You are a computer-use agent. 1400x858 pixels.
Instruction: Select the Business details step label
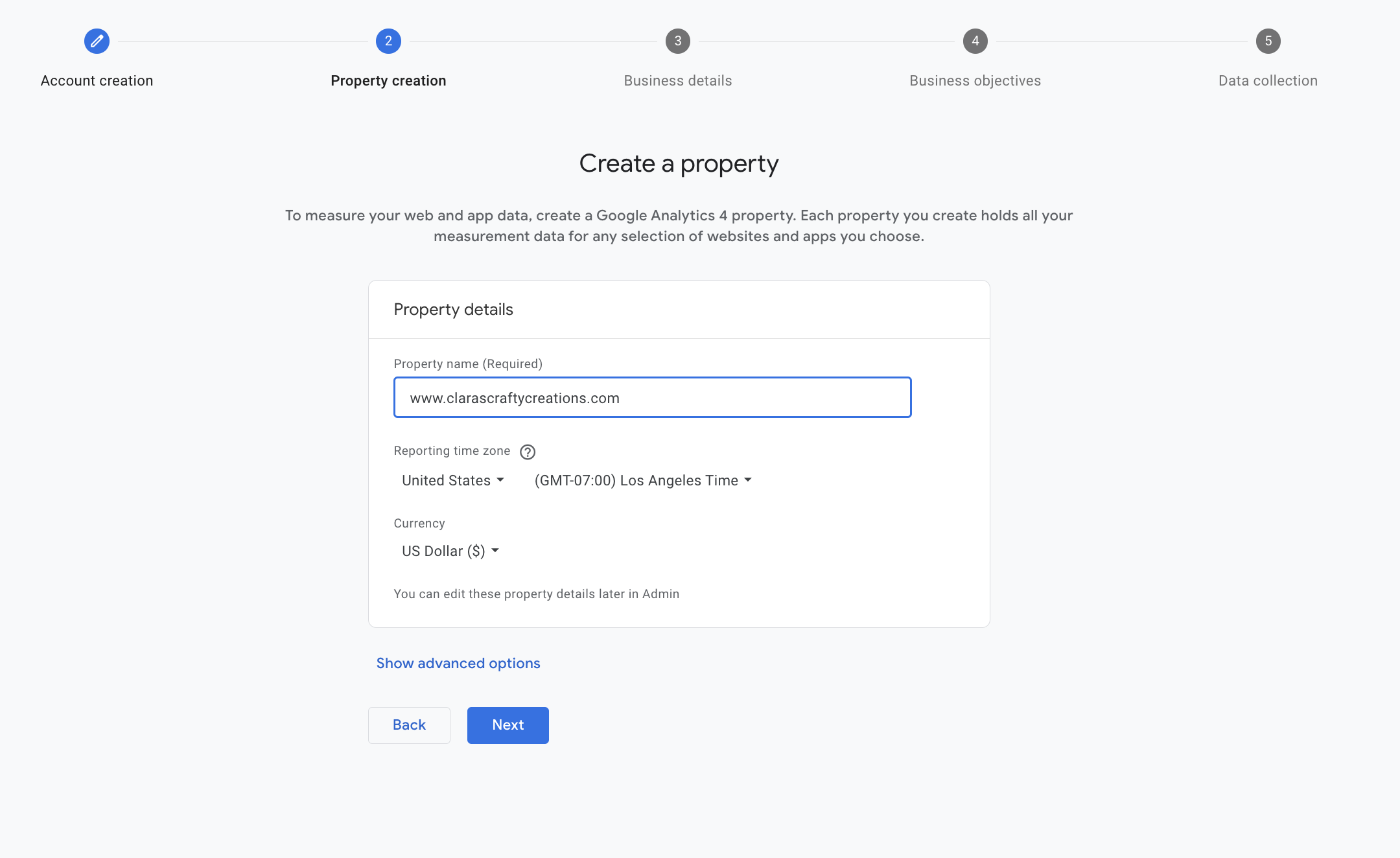pos(677,80)
